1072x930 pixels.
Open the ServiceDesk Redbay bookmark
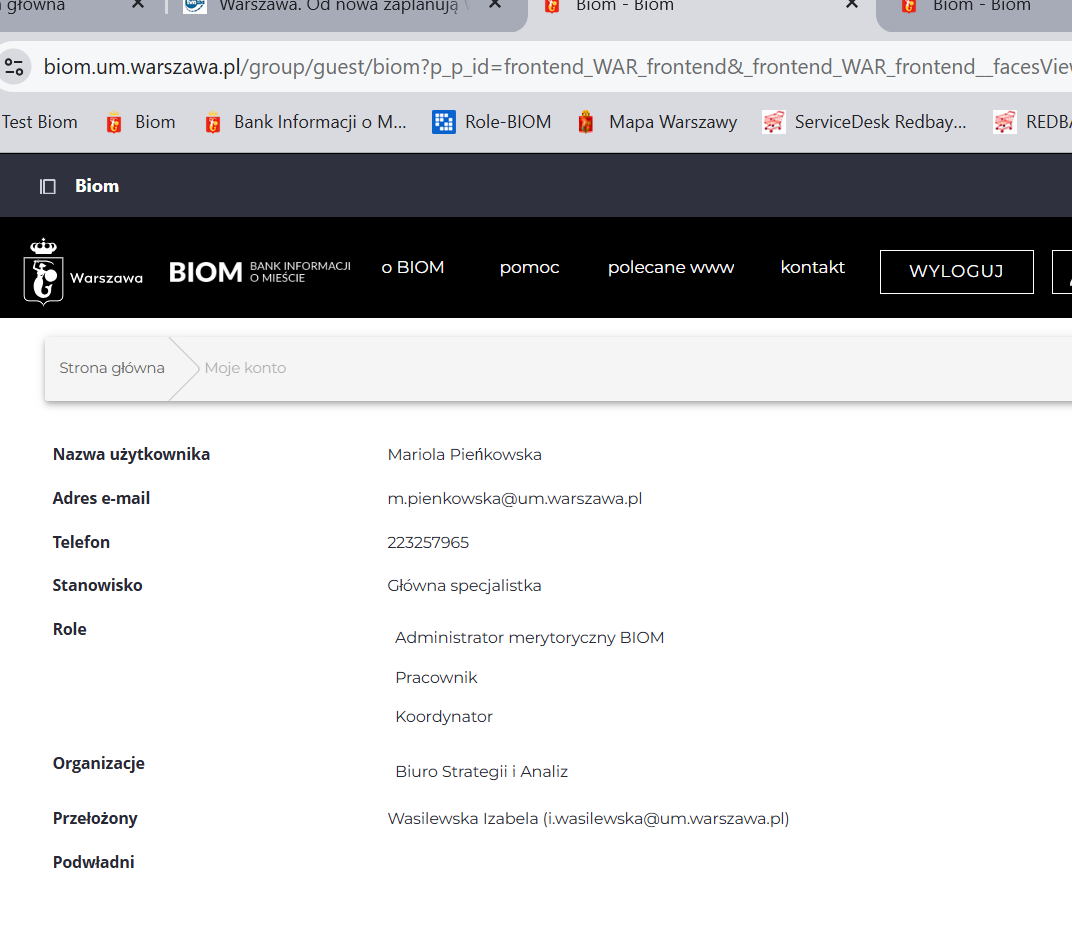[864, 122]
